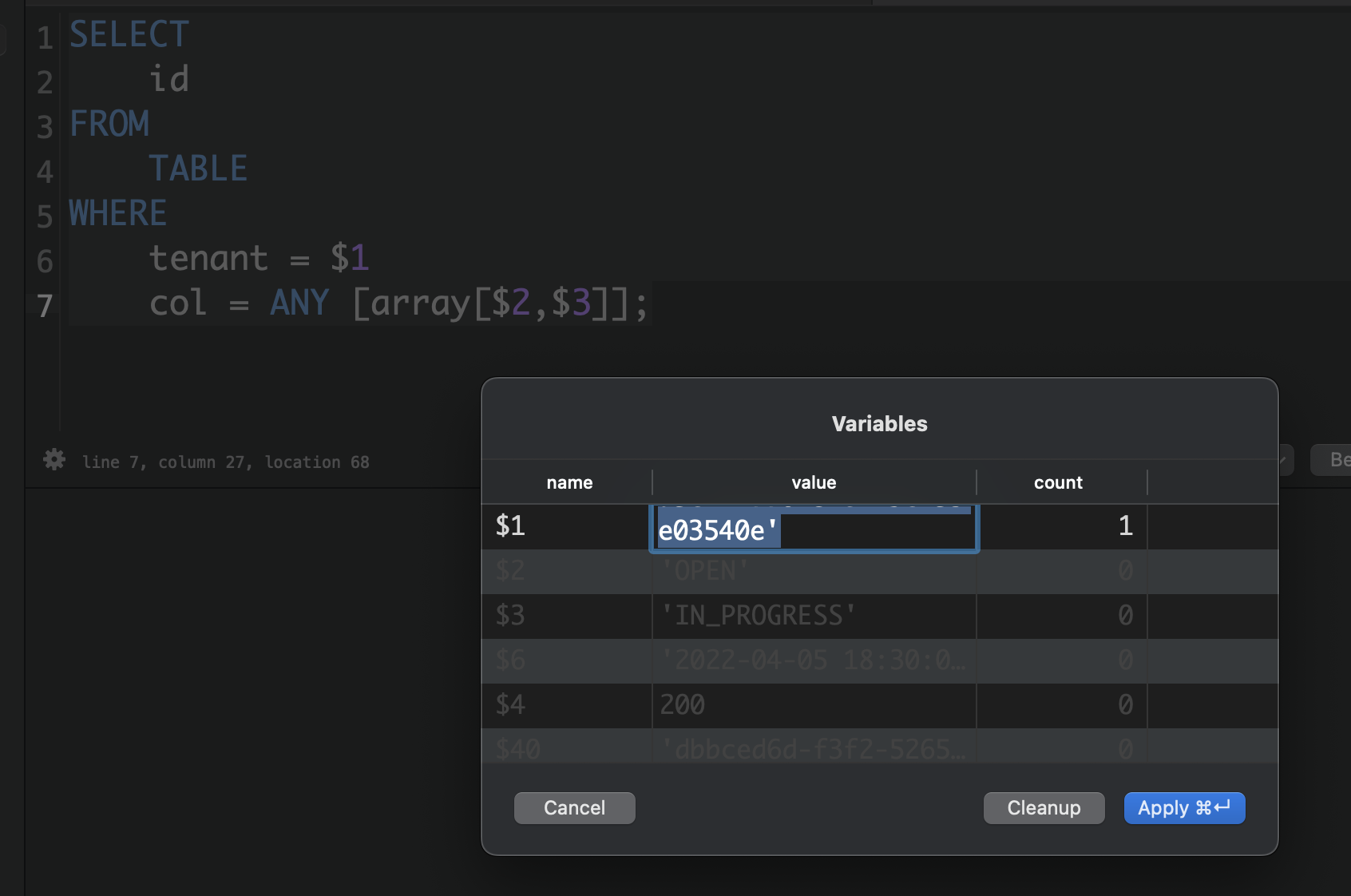Click the ANY keyword on line 7
The width and height of the screenshot is (1351, 896).
pyautogui.click(x=299, y=303)
